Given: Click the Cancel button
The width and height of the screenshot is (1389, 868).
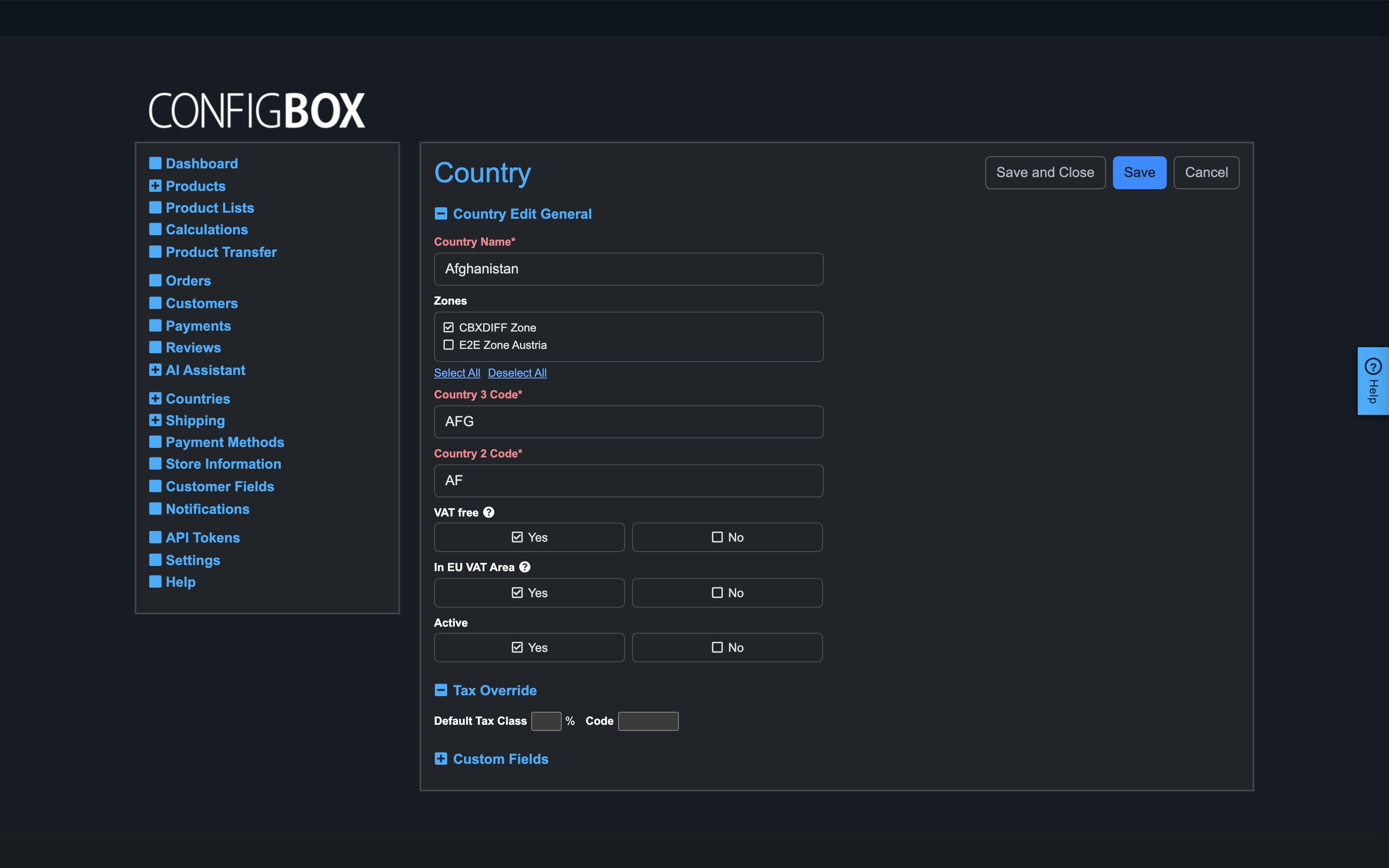Looking at the screenshot, I should (1207, 173).
